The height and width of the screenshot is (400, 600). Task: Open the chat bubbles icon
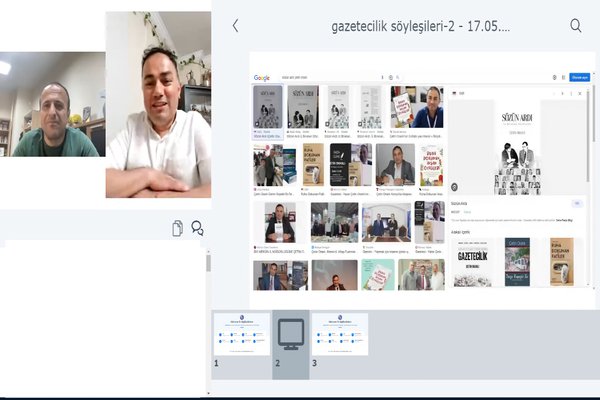click(197, 228)
